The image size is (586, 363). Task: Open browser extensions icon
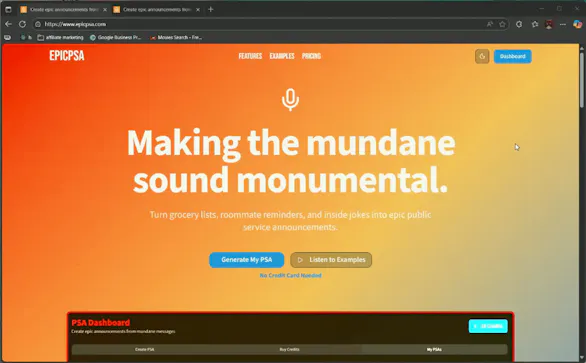point(519,24)
